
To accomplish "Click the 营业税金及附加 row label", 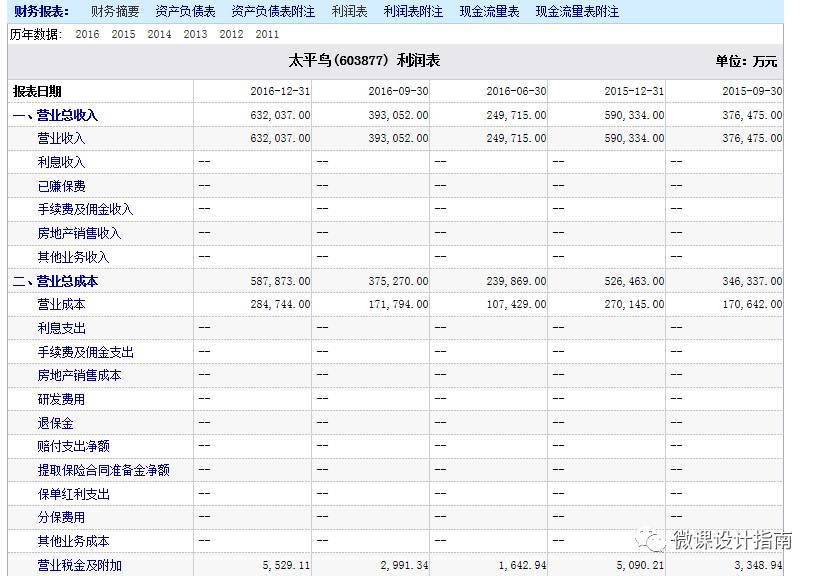I will tap(79, 566).
